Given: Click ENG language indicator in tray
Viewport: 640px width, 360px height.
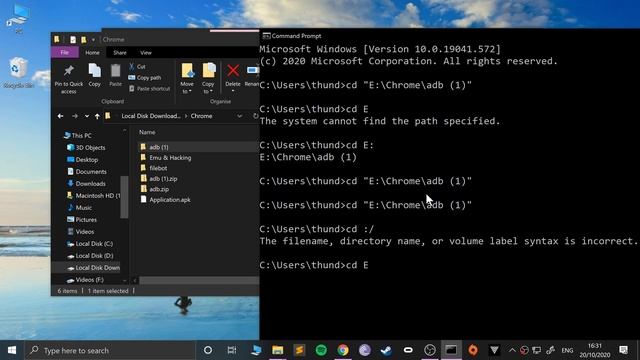Looking at the screenshot, I should tap(567, 351).
